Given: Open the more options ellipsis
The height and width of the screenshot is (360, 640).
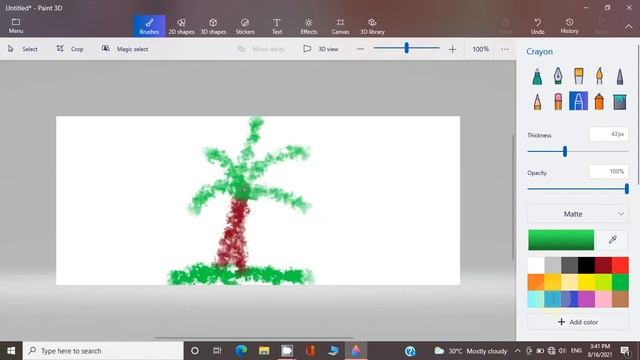Looking at the screenshot, I should click(x=505, y=49).
